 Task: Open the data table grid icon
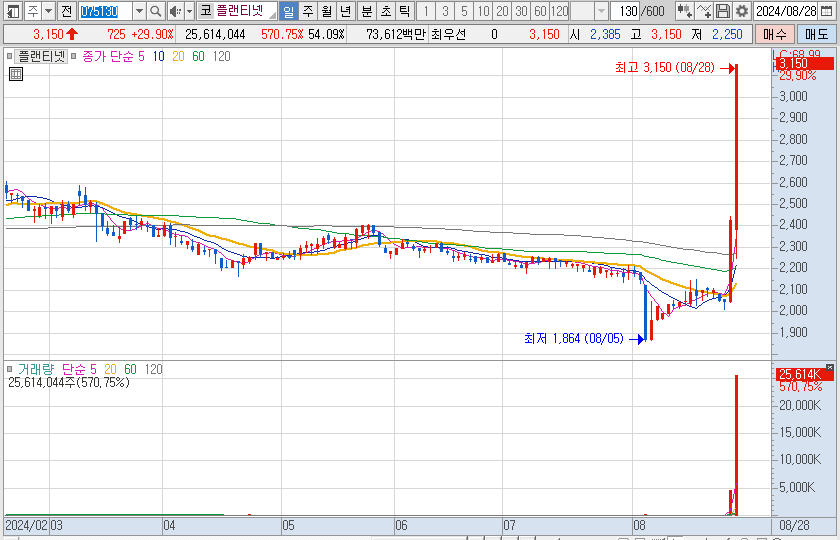click(x=16, y=74)
